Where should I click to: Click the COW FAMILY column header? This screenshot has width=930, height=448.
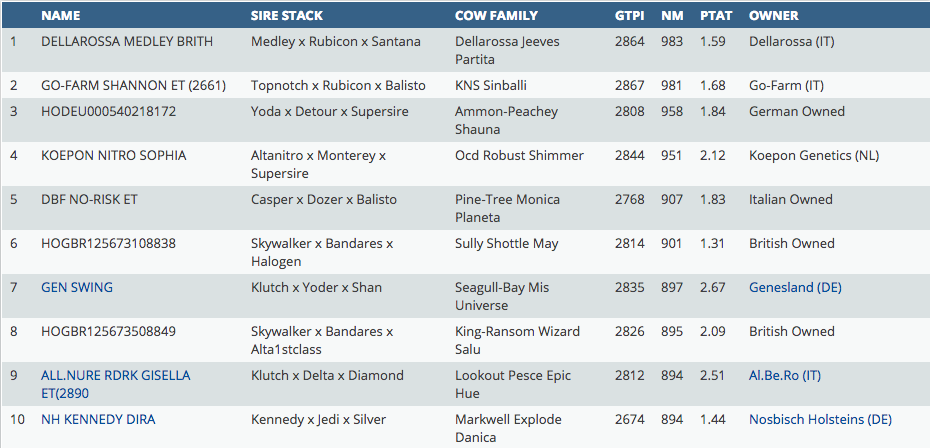pos(496,16)
